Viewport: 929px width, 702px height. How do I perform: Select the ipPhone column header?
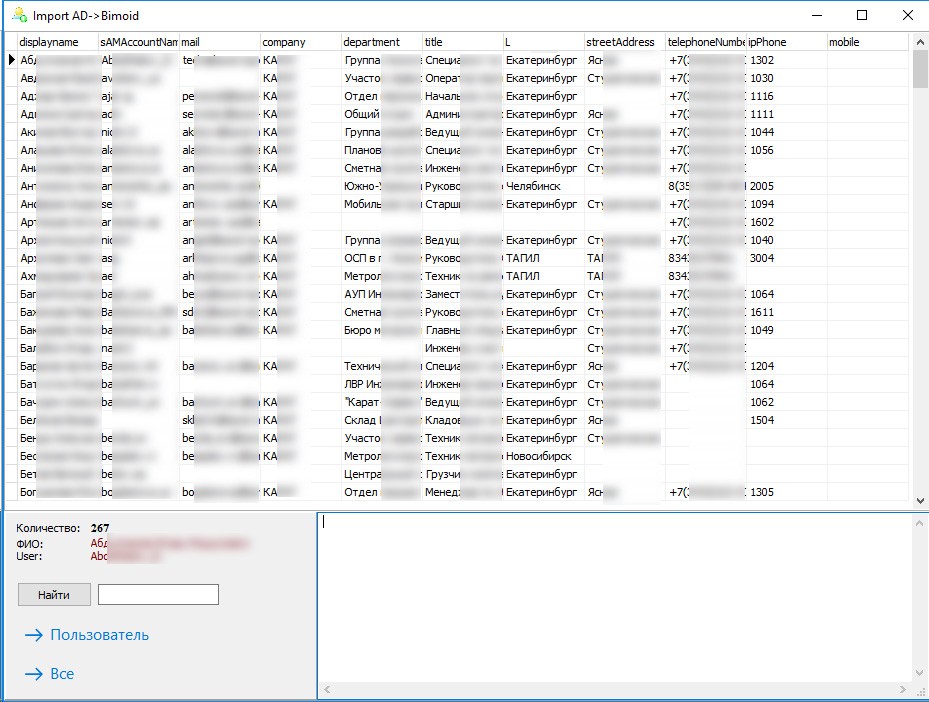point(786,42)
